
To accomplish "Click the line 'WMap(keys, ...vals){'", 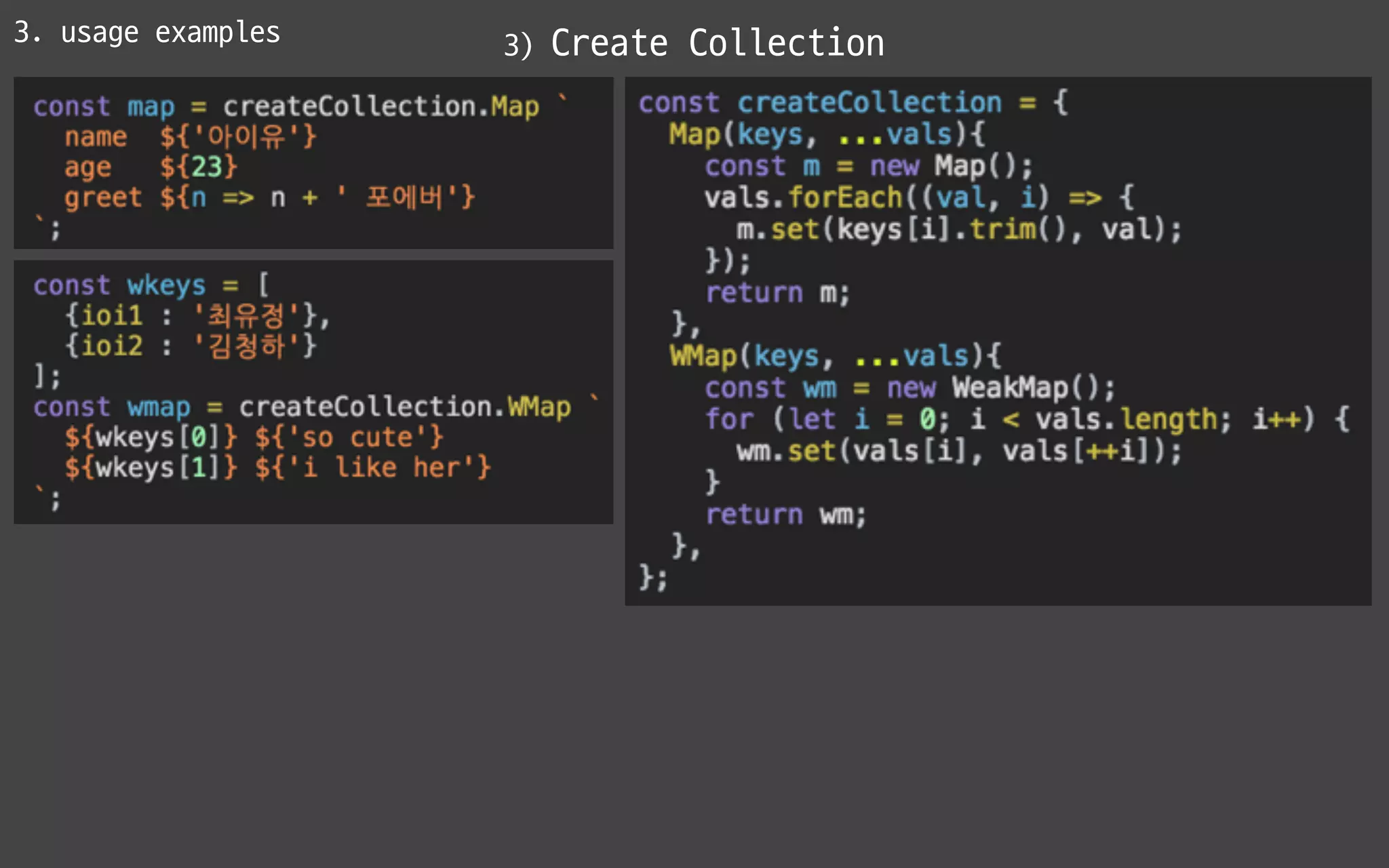I will click(836, 356).
